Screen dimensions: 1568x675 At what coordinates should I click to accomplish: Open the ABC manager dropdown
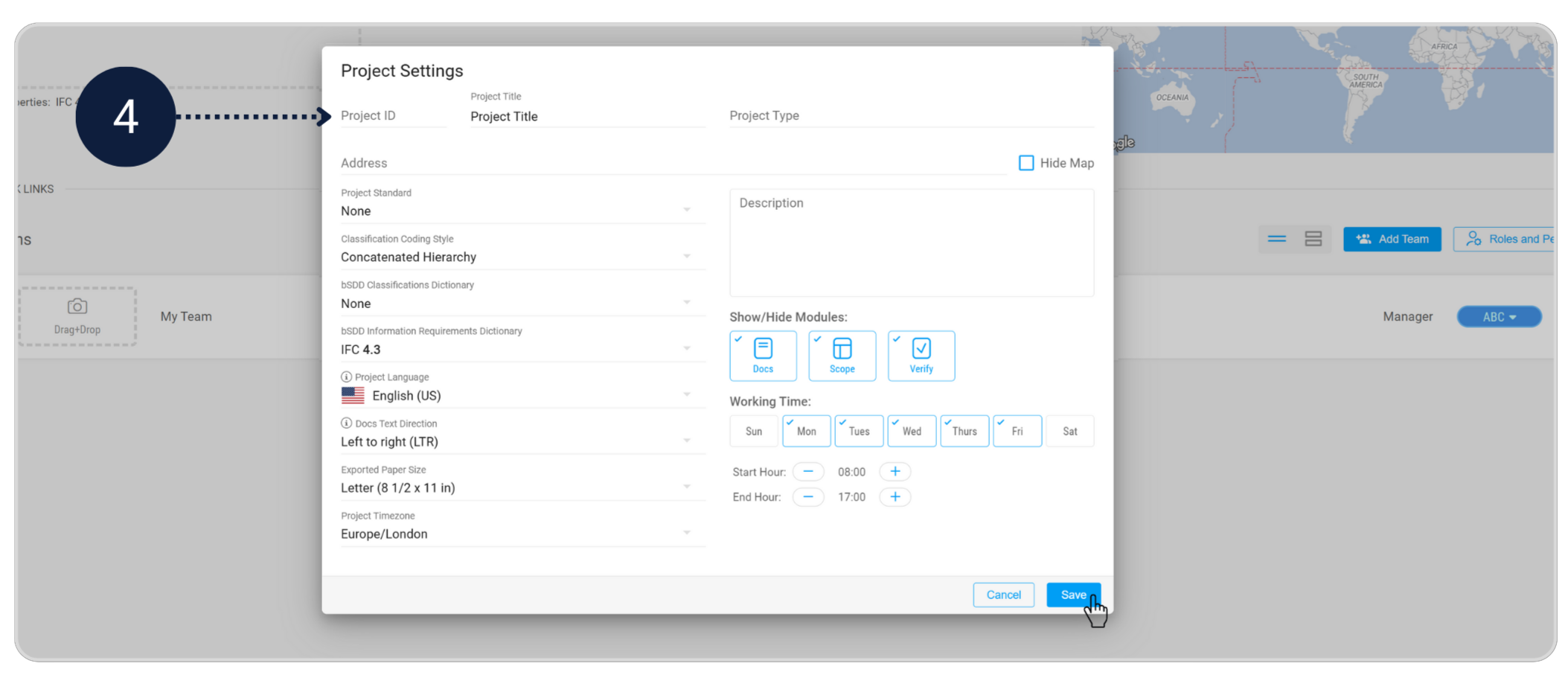coord(1499,317)
